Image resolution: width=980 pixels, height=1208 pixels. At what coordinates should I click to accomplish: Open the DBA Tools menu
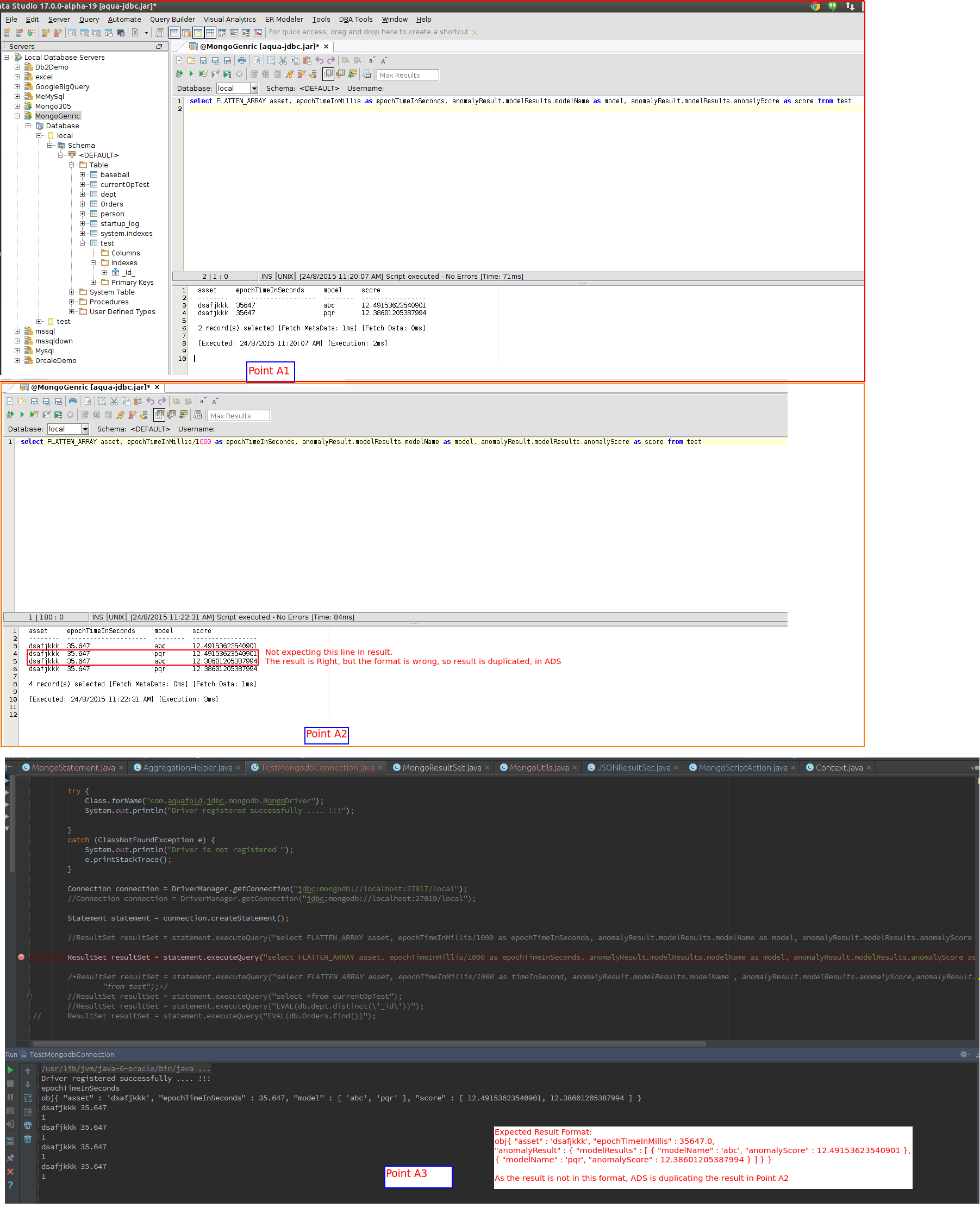coord(355,19)
